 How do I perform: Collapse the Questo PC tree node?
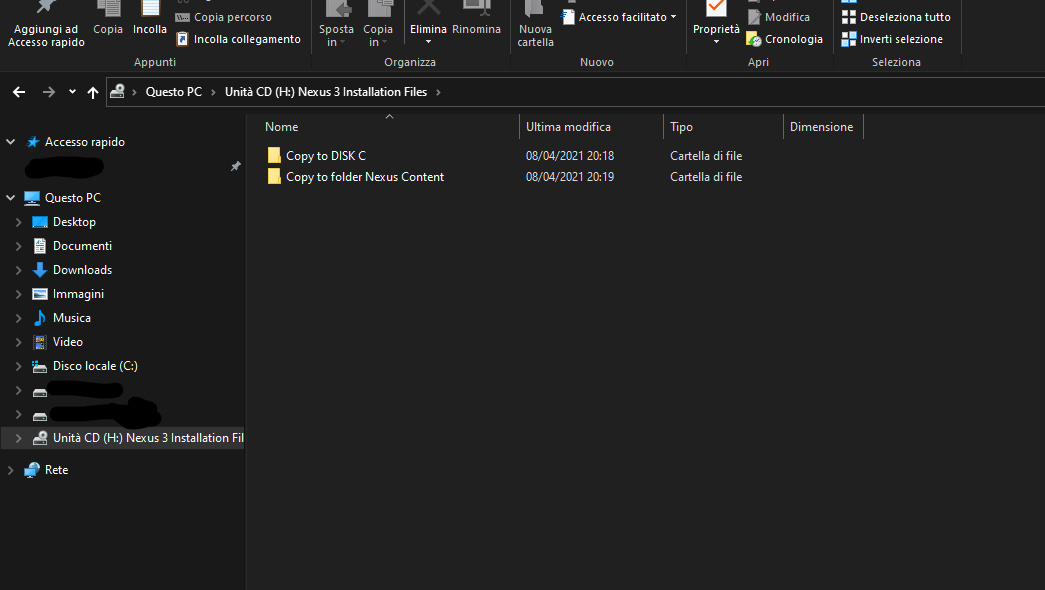click(11, 198)
